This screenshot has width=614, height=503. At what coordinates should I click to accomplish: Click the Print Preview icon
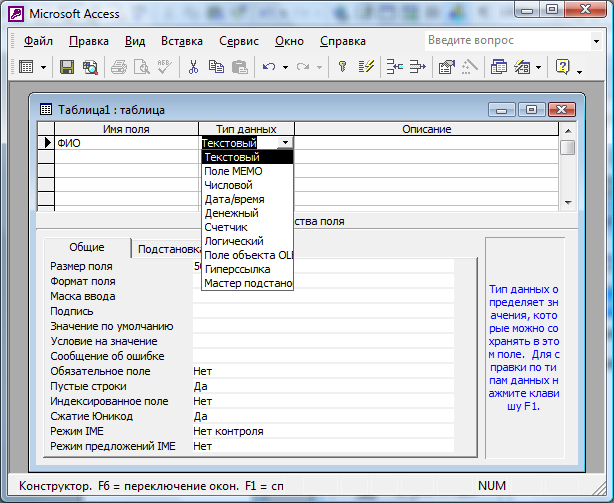tap(142, 67)
